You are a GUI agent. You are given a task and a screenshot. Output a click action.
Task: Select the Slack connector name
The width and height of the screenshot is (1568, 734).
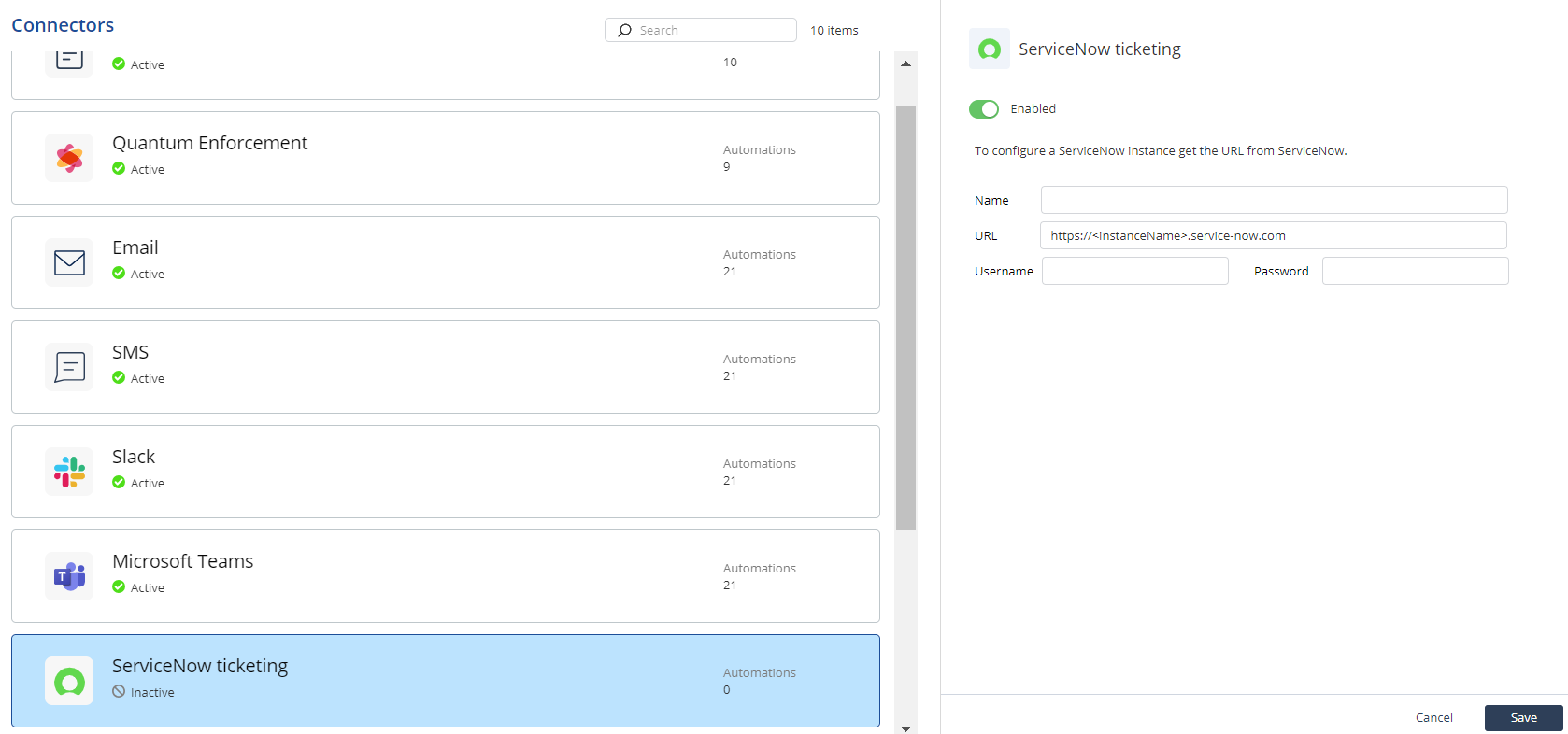[x=134, y=457]
